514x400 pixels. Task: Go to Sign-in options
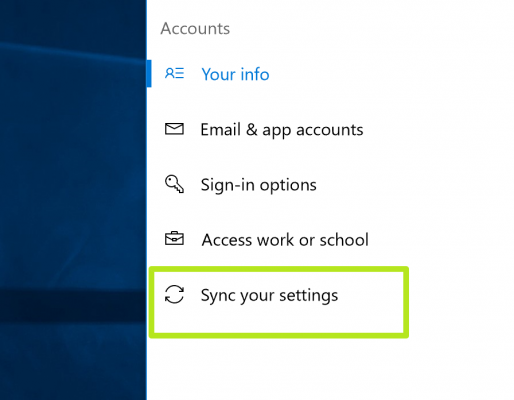(x=259, y=185)
